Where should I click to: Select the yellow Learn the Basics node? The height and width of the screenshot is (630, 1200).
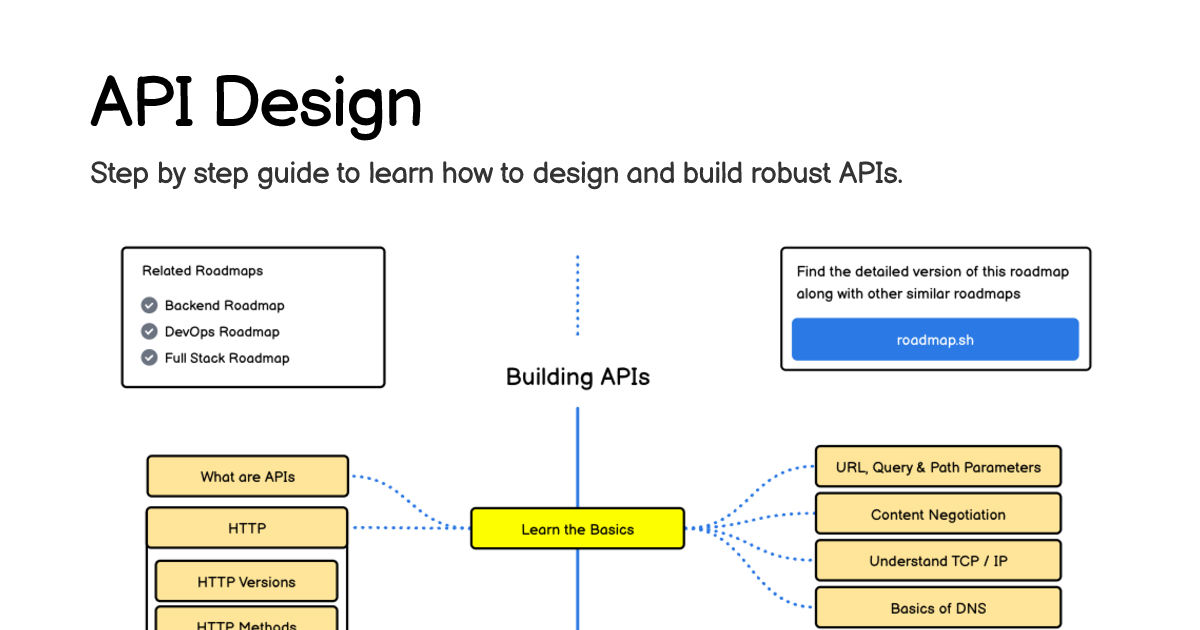(x=577, y=528)
